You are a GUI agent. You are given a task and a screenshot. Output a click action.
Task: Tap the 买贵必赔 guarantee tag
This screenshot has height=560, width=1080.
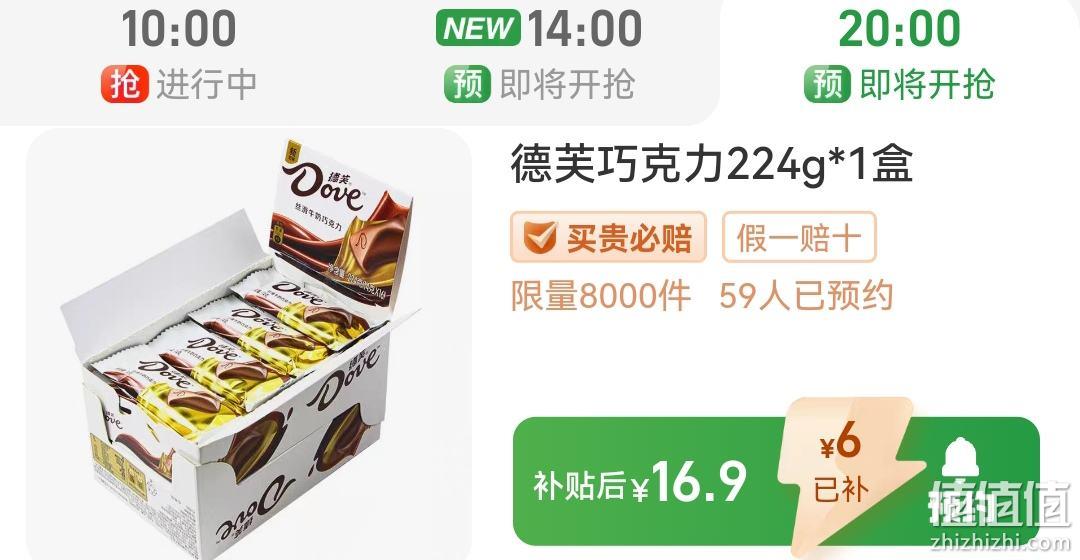pos(608,238)
